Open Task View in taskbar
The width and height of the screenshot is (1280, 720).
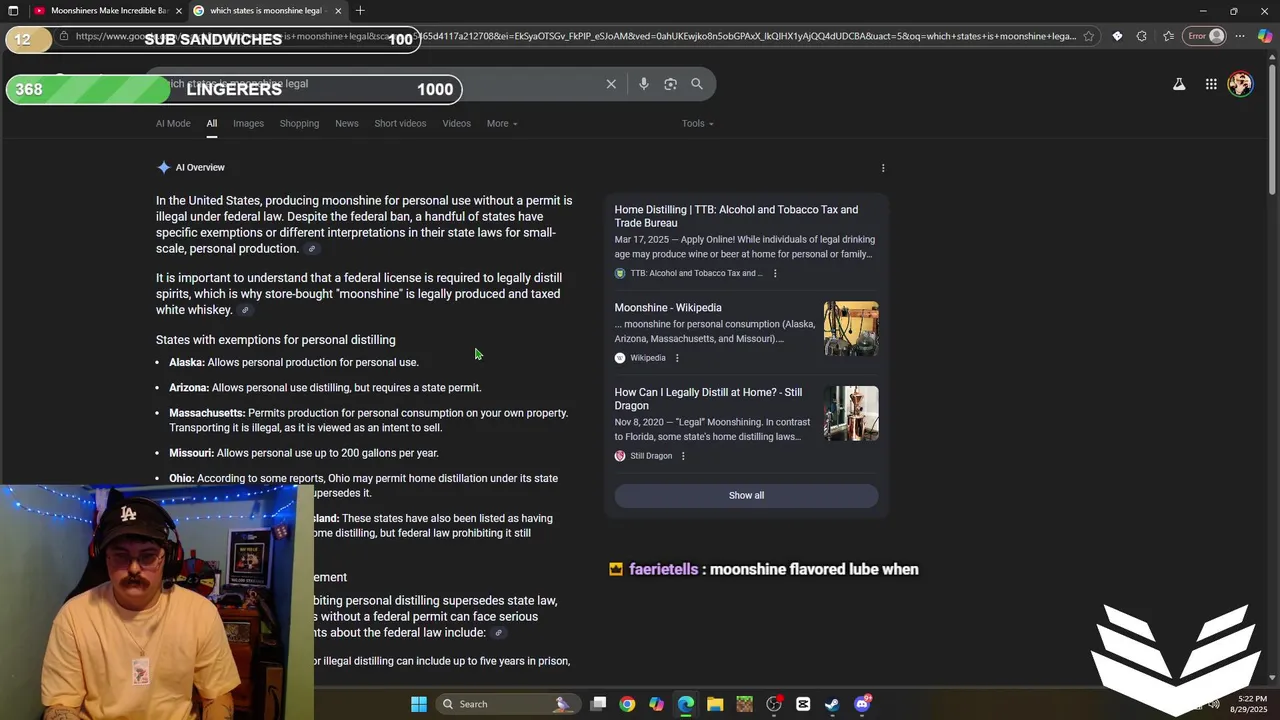pyautogui.click(x=598, y=704)
